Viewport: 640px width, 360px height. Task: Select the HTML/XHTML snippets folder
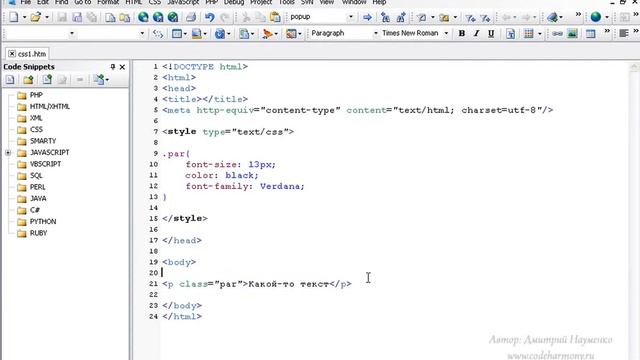[x=49, y=107]
